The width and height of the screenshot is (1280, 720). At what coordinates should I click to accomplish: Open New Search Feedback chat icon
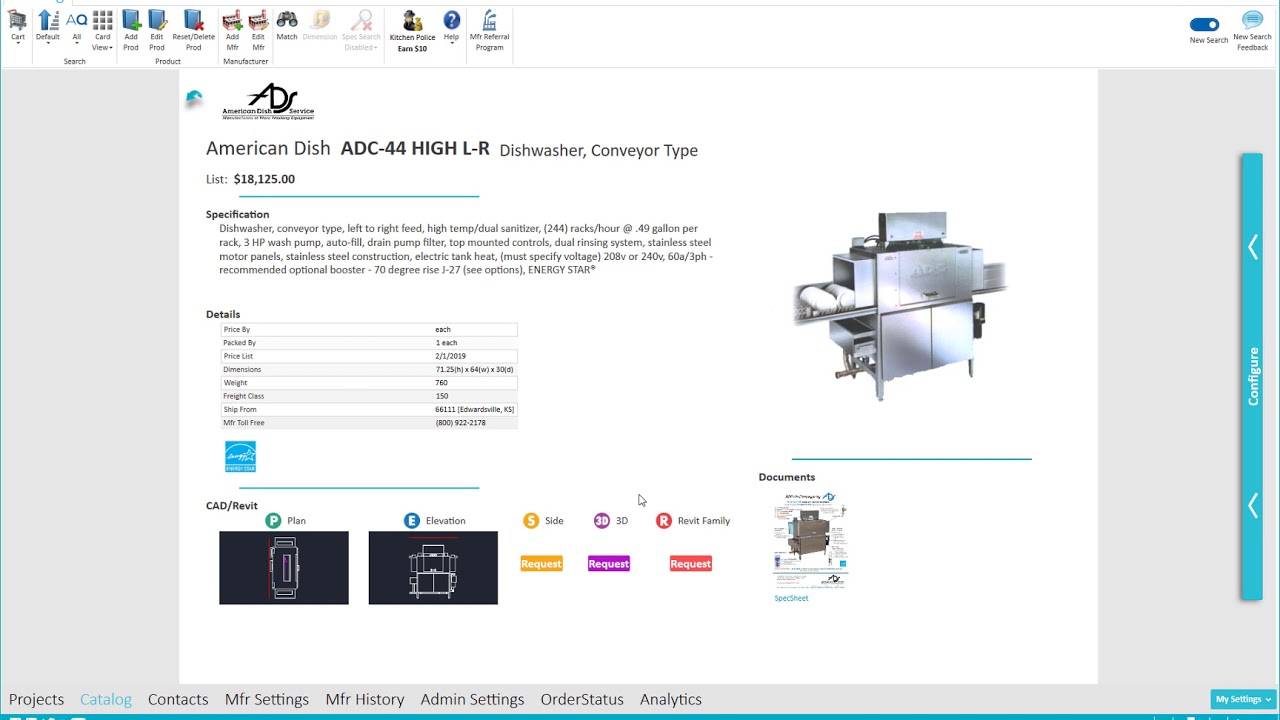[1252, 20]
